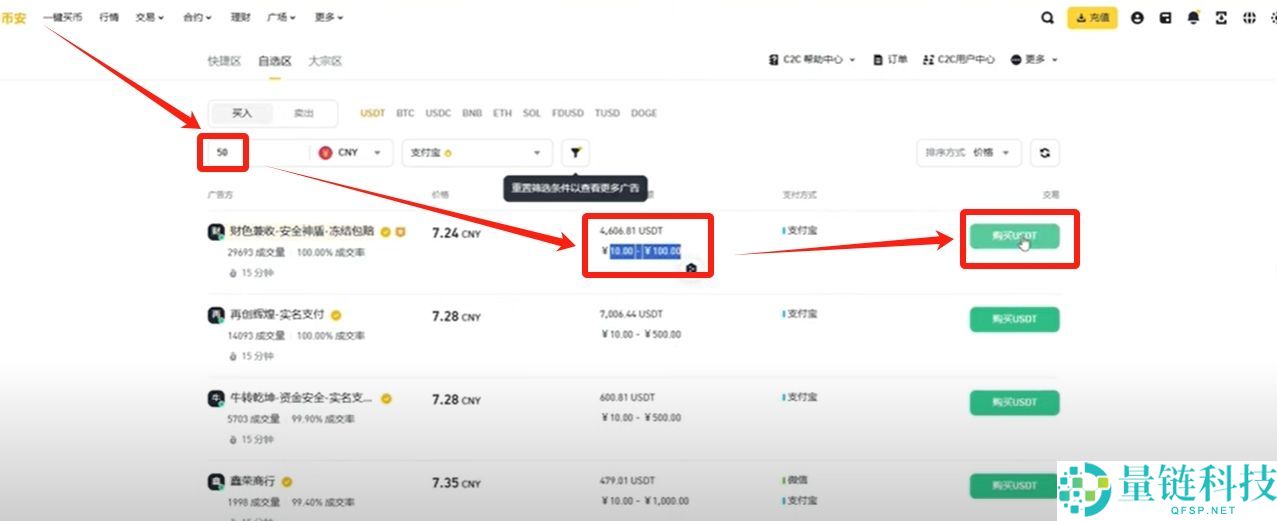Select the SOL coin tab
Image resolution: width=1277 pixels, height=521 pixels.
[x=532, y=113]
